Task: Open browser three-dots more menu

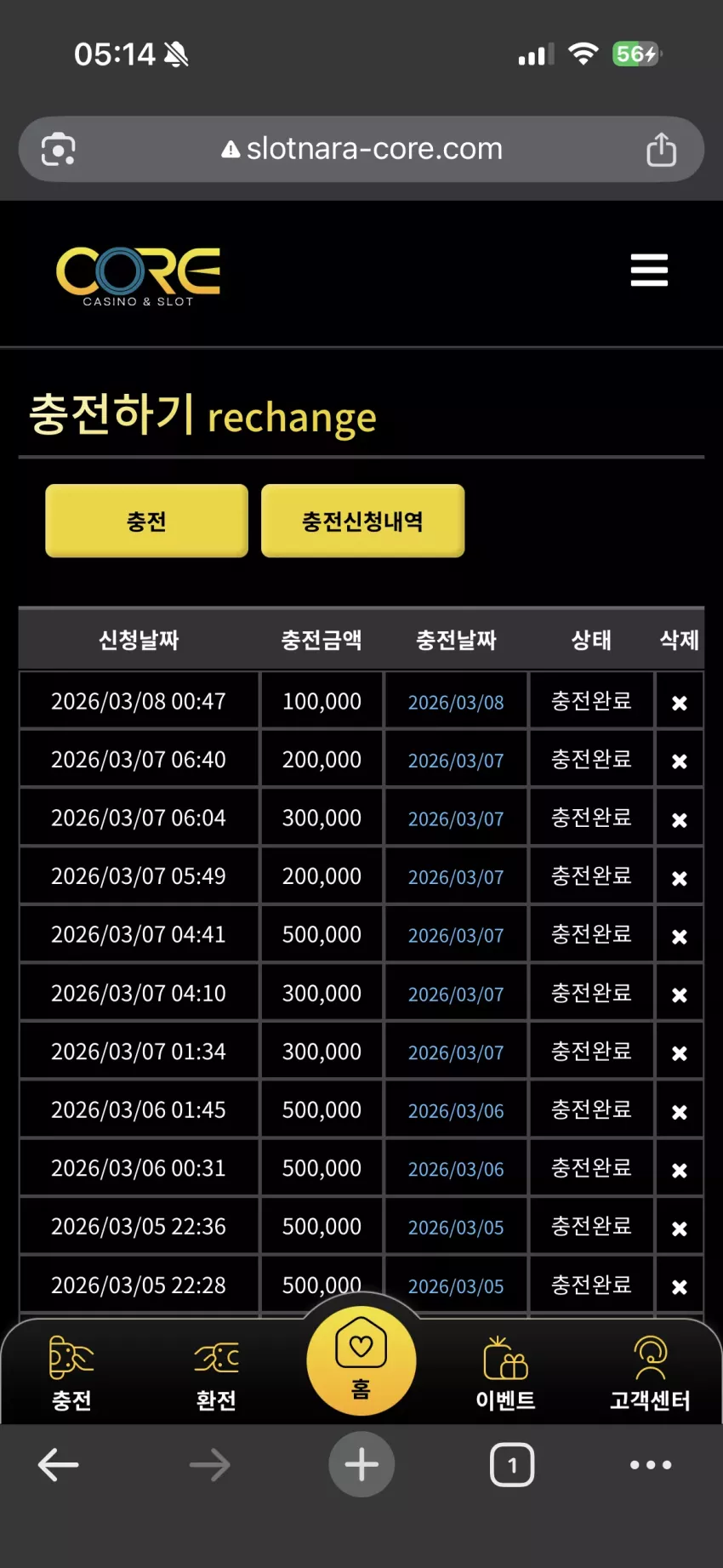Action: point(651,1464)
